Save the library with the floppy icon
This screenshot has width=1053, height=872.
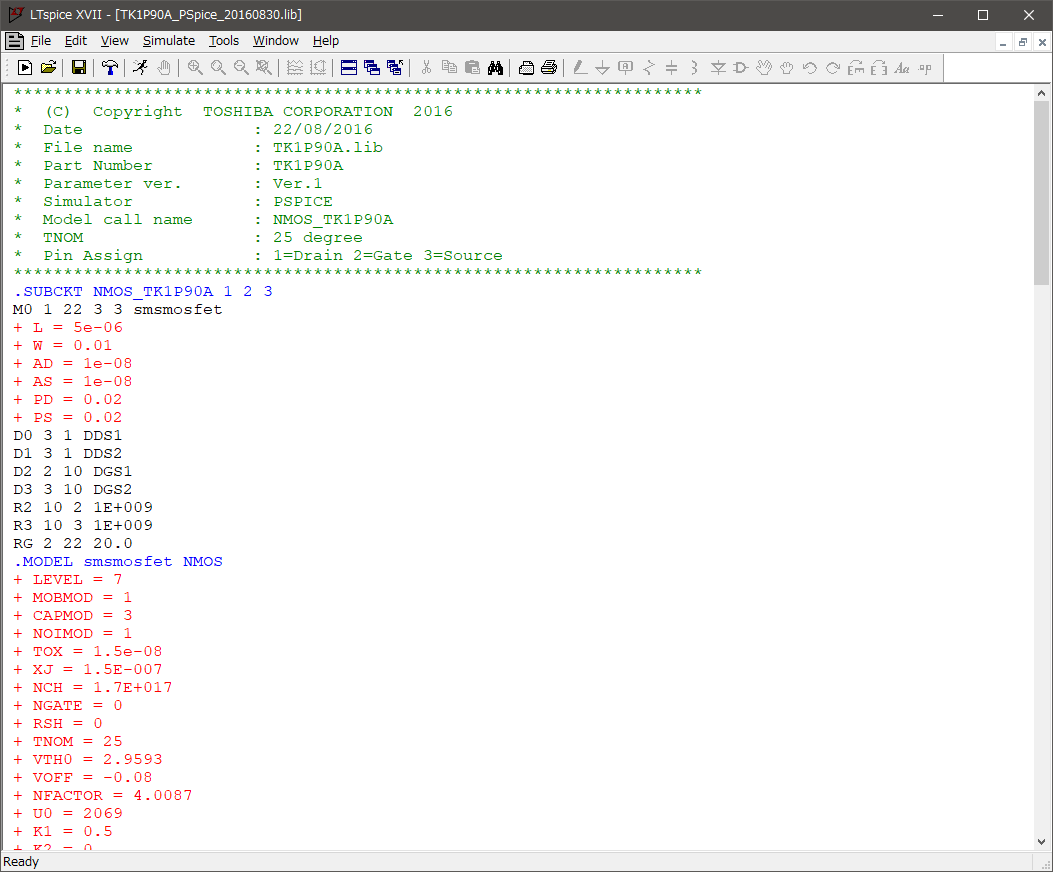[79, 67]
